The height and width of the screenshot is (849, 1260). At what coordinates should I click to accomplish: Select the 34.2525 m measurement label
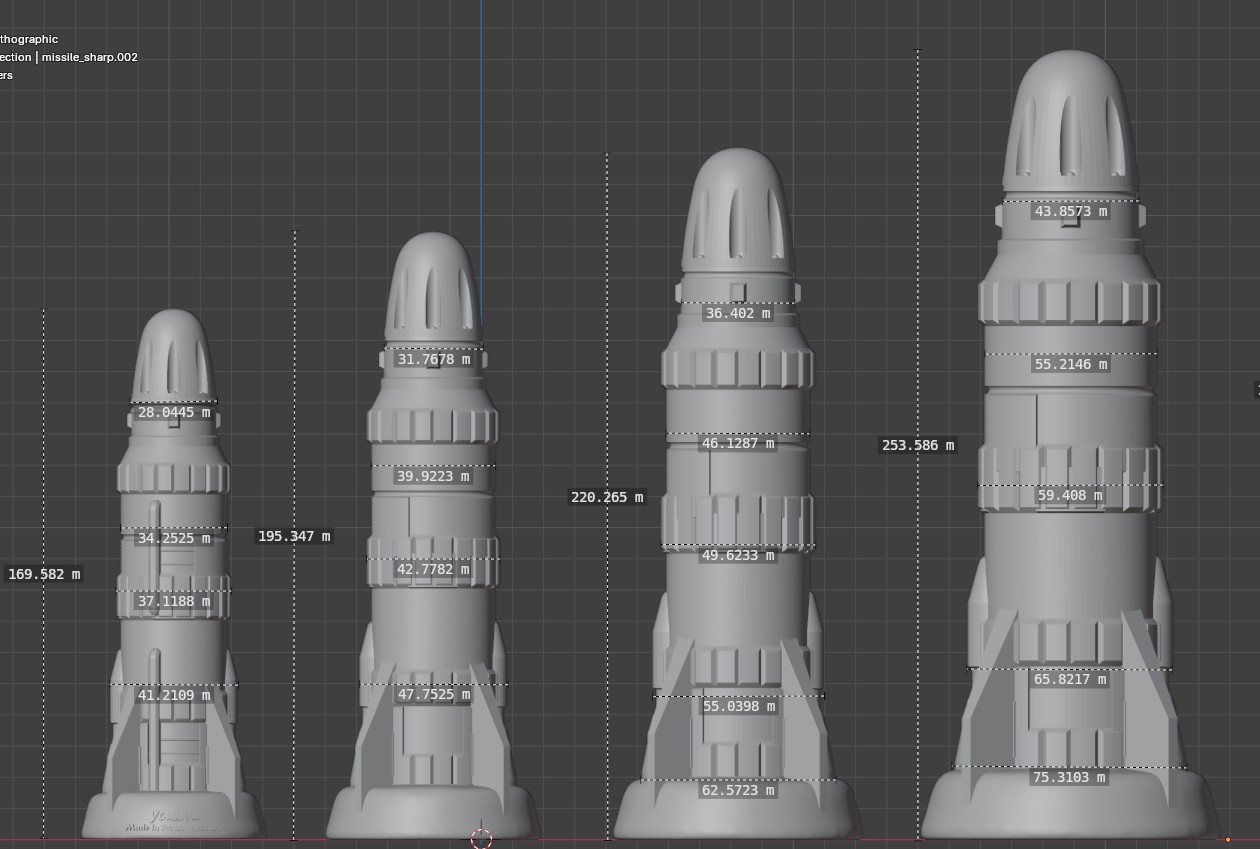(174, 538)
